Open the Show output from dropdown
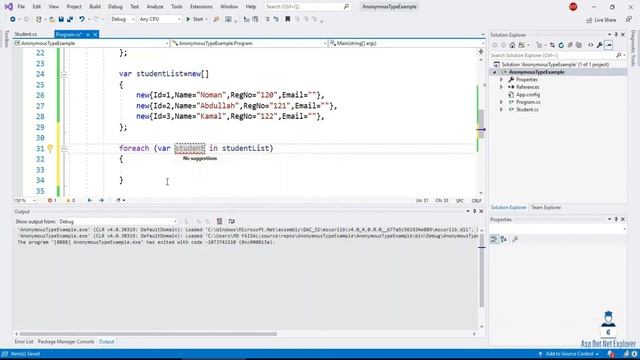 [x=117, y=222]
